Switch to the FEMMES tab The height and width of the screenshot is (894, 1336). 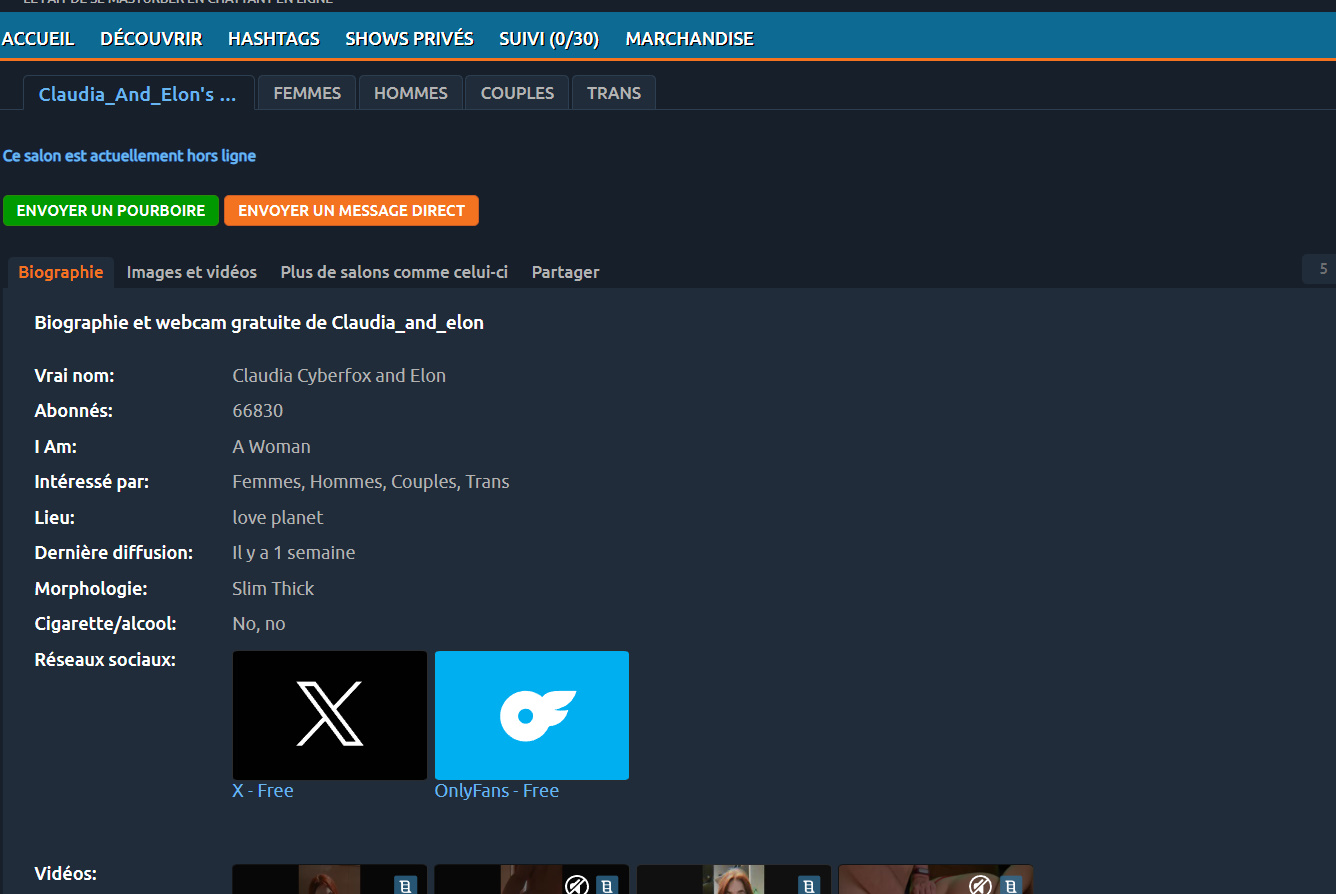click(x=307, y=93)
